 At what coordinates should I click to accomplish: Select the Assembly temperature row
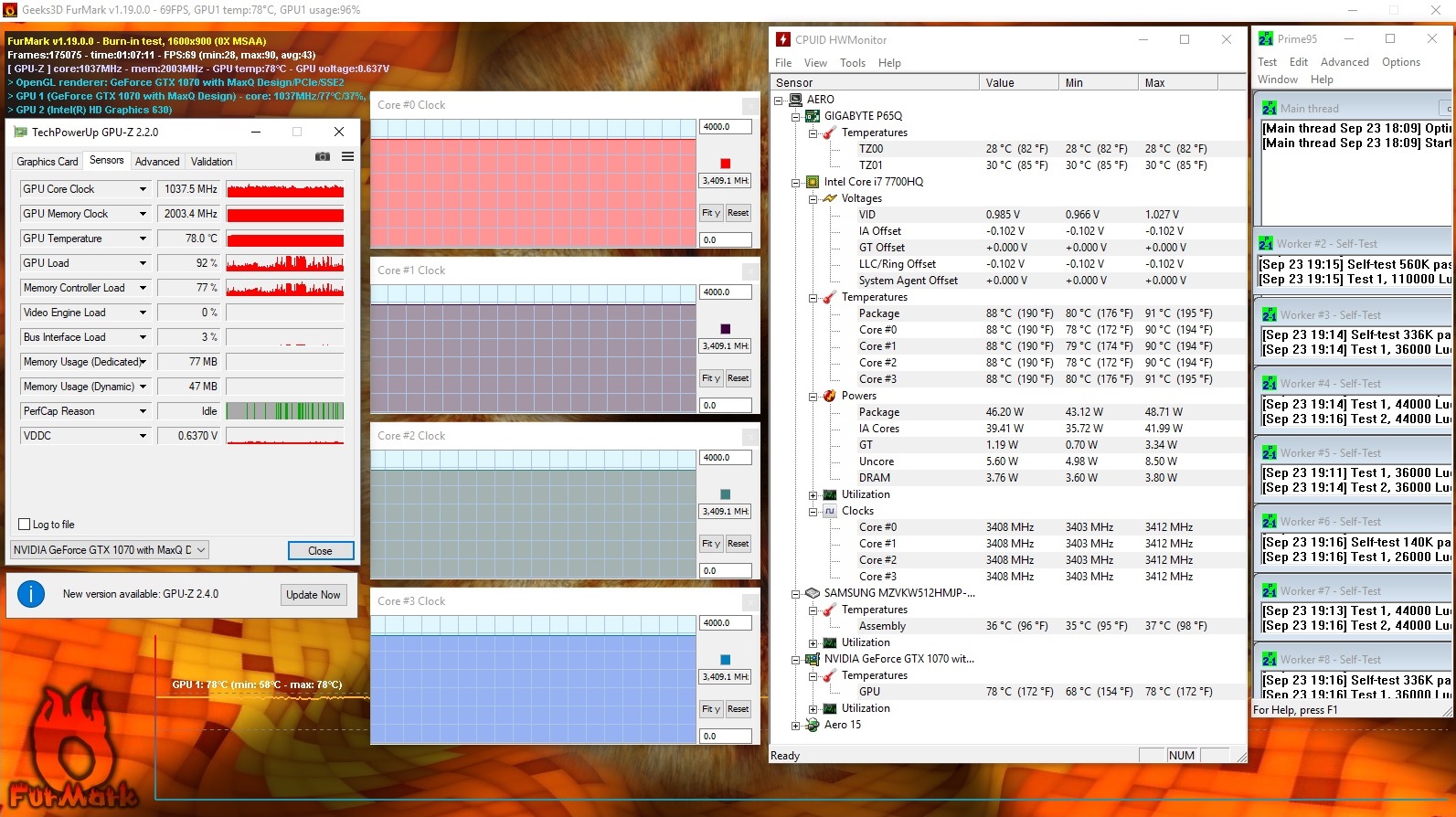coord(1008,626)
